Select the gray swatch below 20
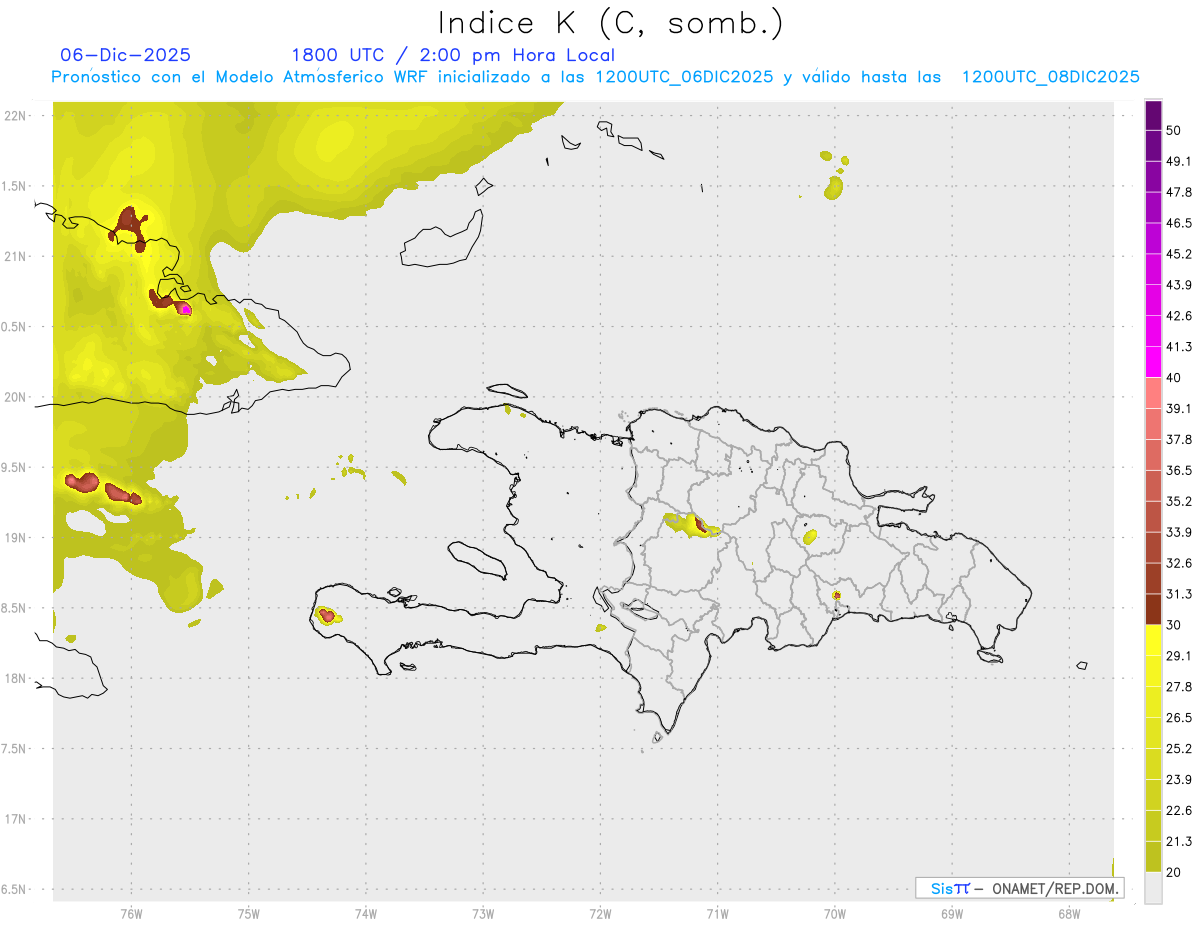Image resolution: width=1200 pixels, height=927 pixels. coord(1153,888)
